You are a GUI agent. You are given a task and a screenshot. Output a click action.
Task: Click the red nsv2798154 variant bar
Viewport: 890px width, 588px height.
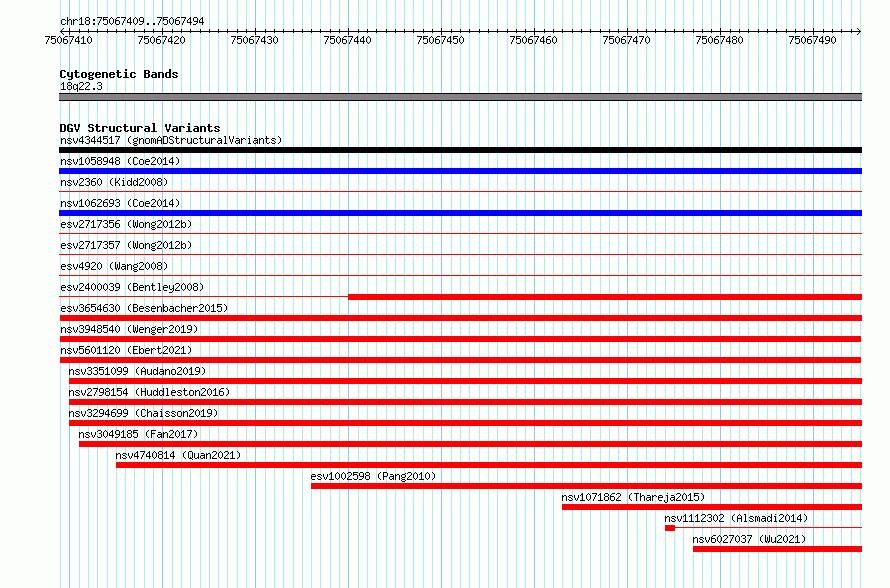coord(465,402)
